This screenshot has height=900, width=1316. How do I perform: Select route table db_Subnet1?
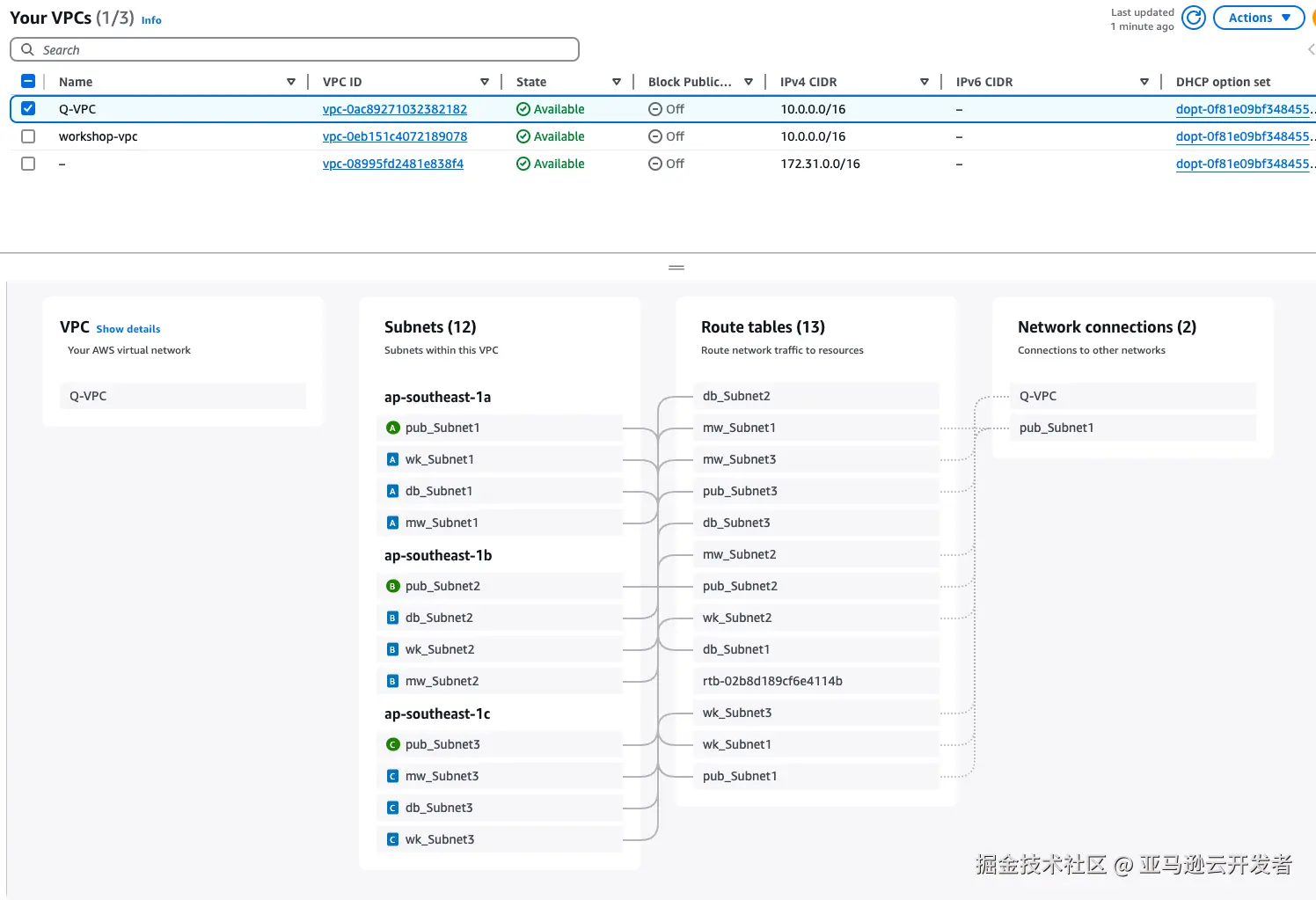tap(816, 649)
